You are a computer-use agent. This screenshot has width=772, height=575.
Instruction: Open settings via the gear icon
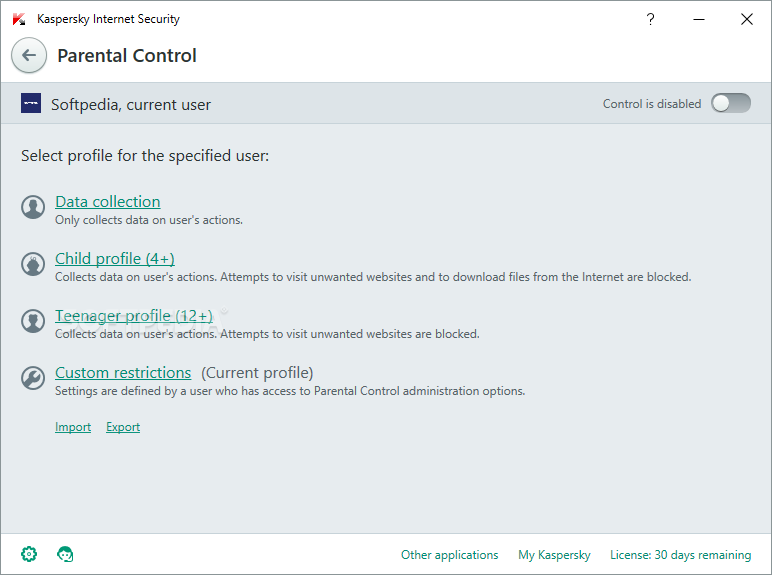(29, 554)
